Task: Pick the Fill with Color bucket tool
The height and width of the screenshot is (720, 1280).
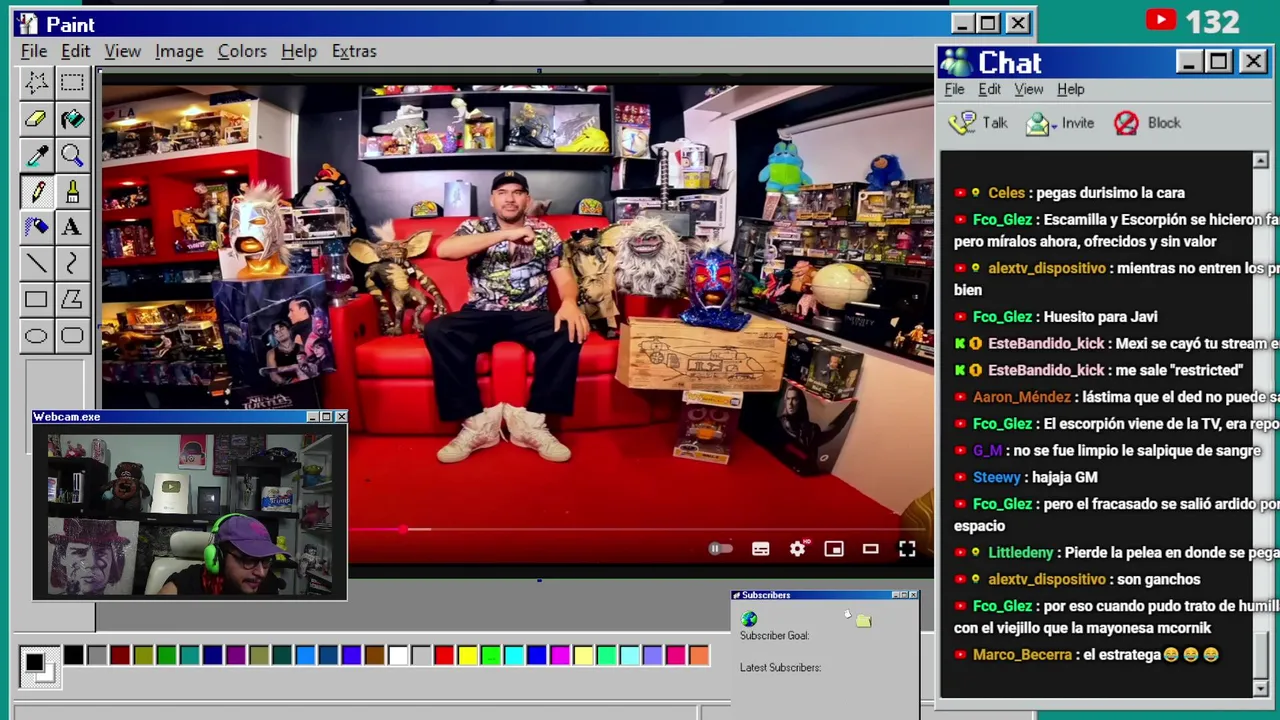Action: 72,119
